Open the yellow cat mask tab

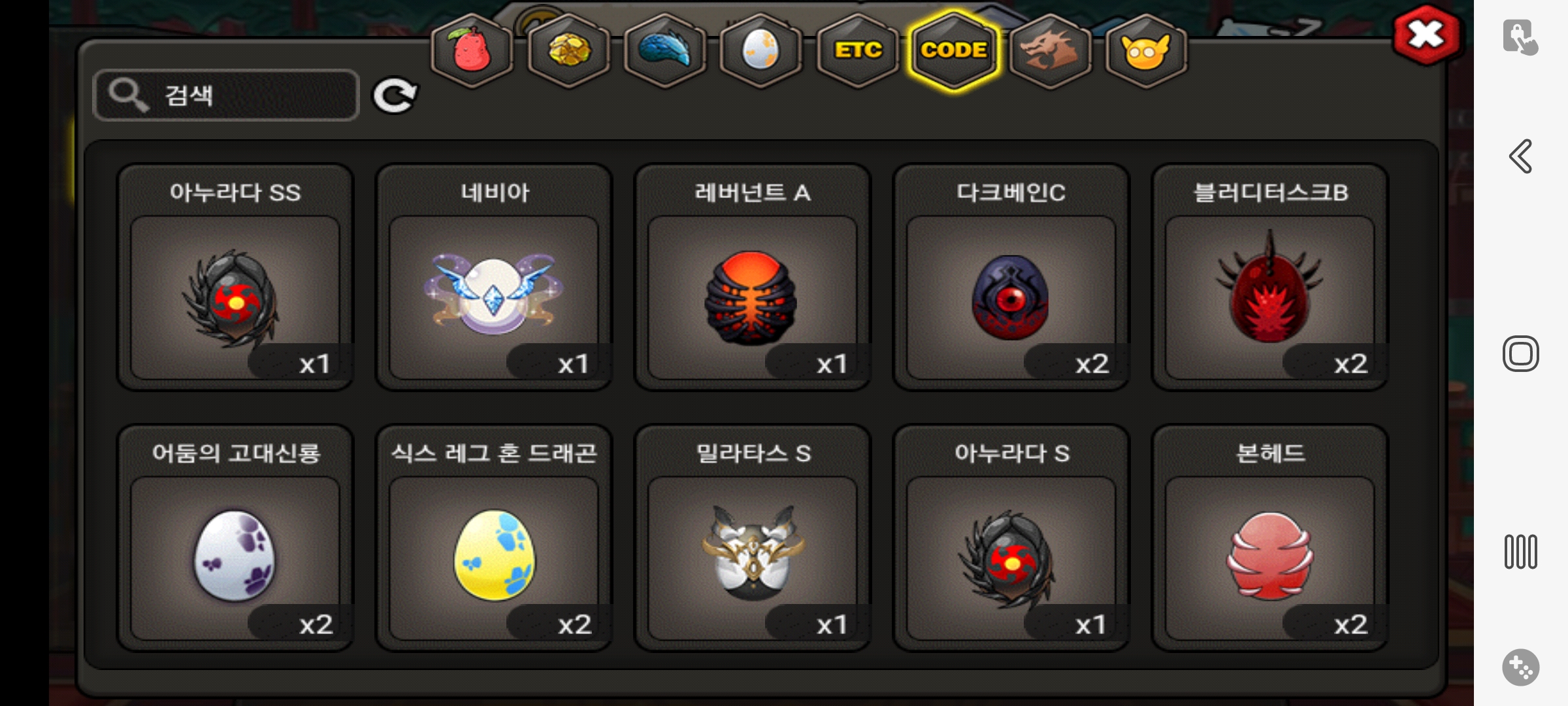pos(1146,50)
